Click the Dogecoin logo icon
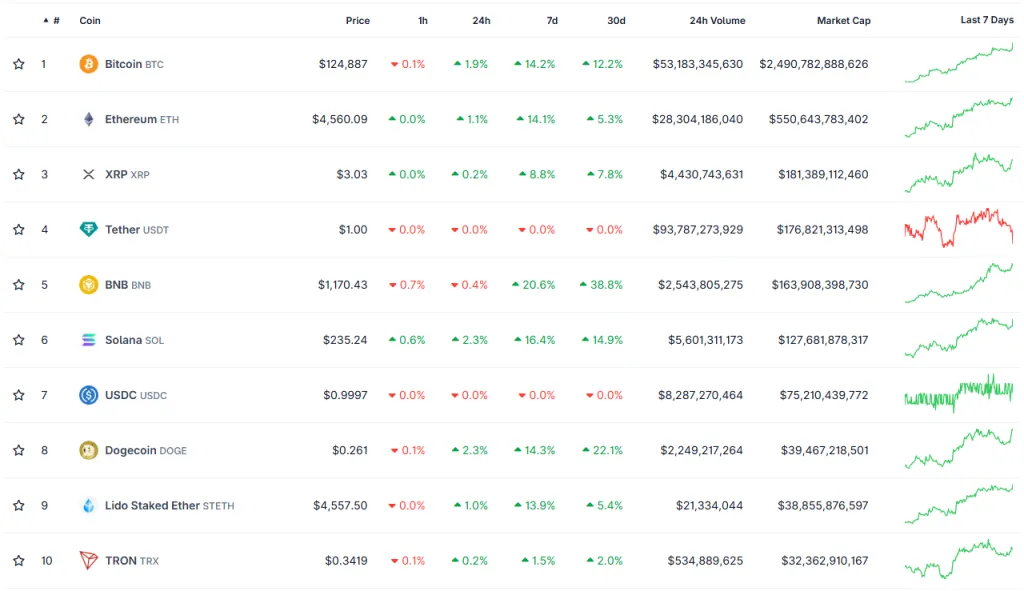This screenshot has height=591, width=1024. point(89,450)
